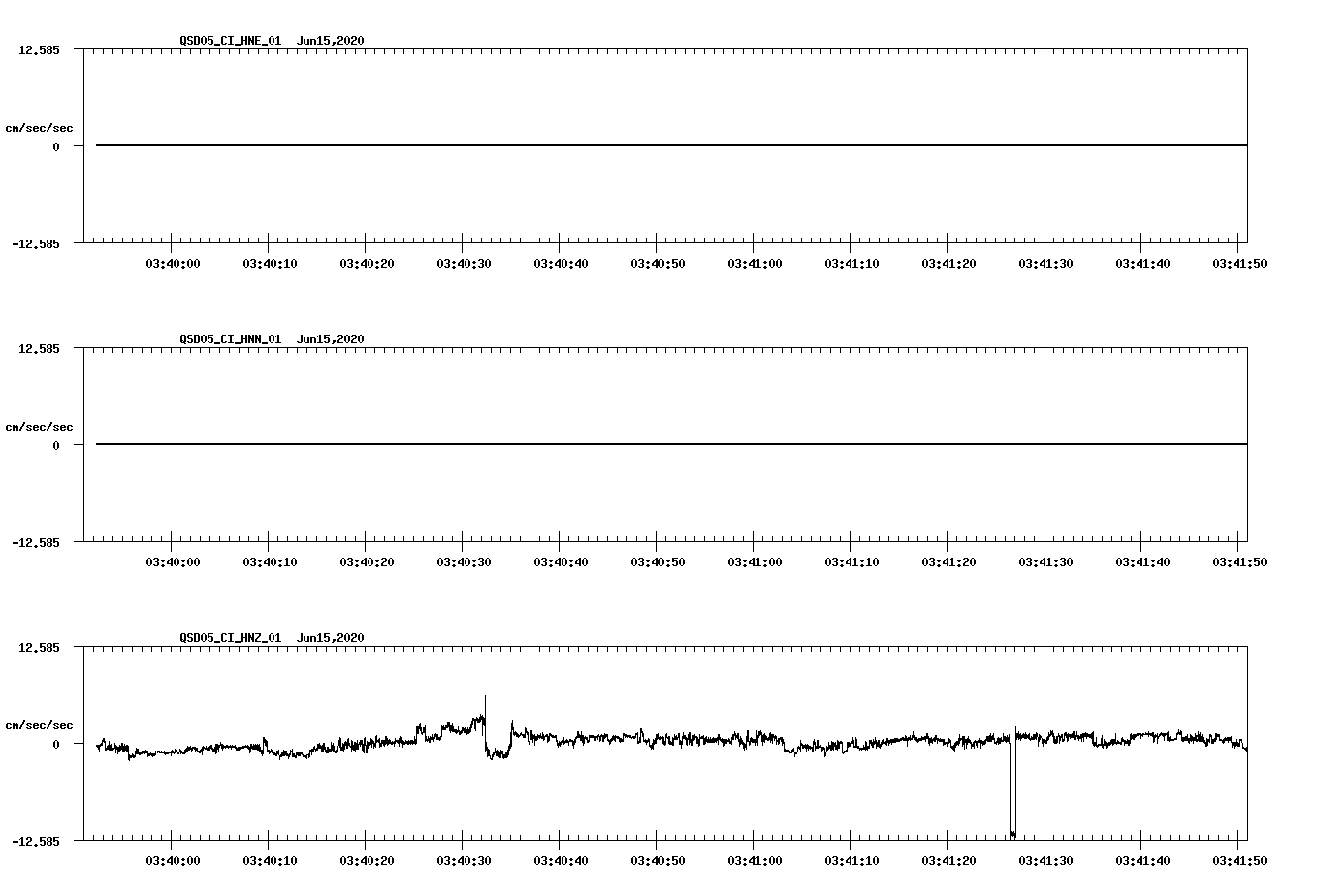1317x896 pixels.
Task: Click the 03:41:00 time label under HNZ plot
Action: pyautogui.click(x=755, y=860)
